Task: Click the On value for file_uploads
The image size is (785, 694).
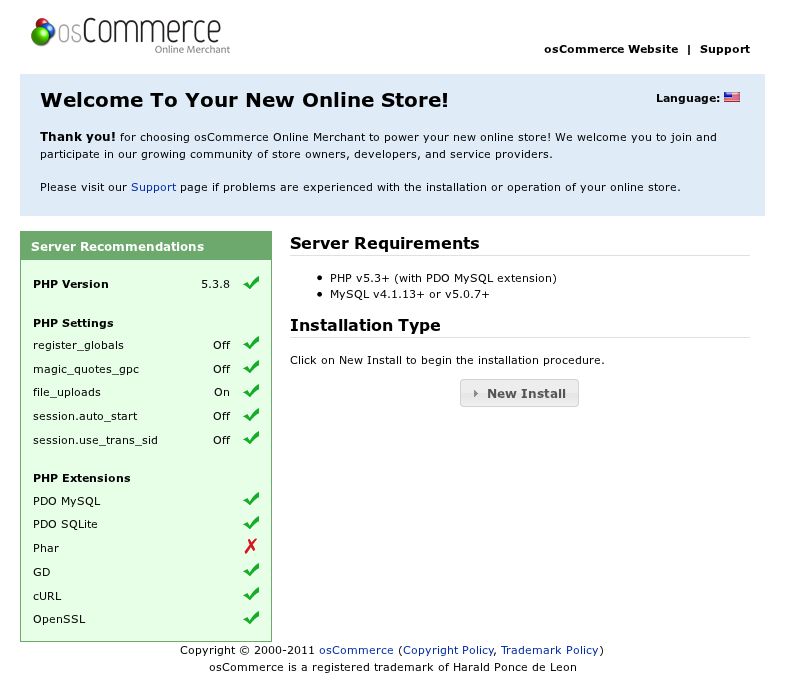Action: (x=222, y=392)
